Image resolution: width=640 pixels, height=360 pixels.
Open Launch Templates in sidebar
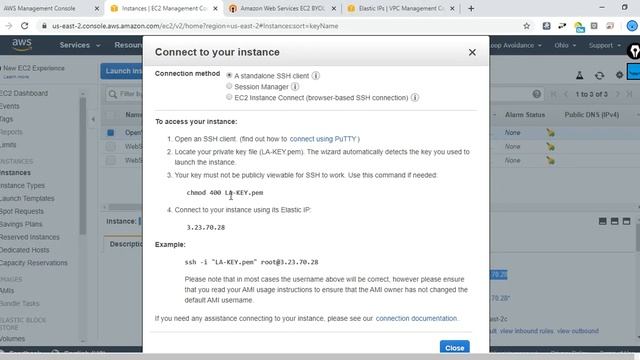pos(27,198)
